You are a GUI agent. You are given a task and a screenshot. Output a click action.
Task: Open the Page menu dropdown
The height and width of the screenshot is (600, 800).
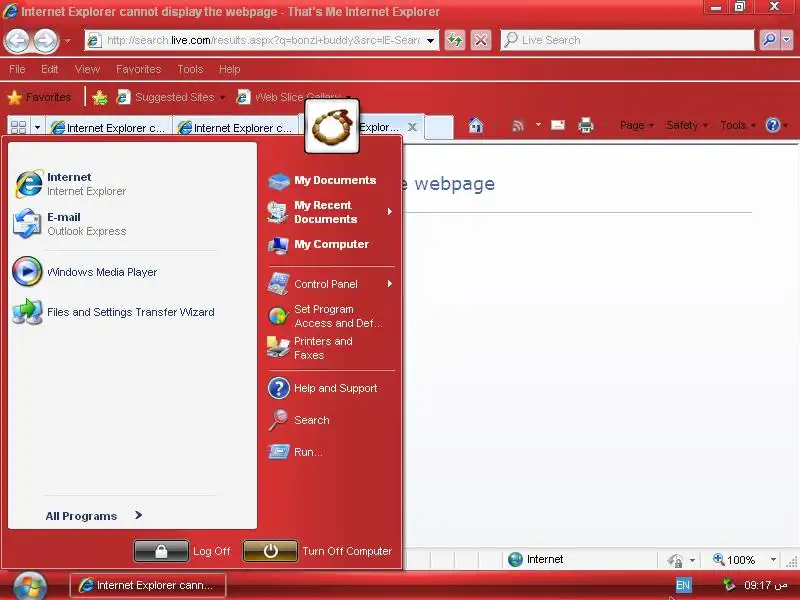tap(637, 125)
